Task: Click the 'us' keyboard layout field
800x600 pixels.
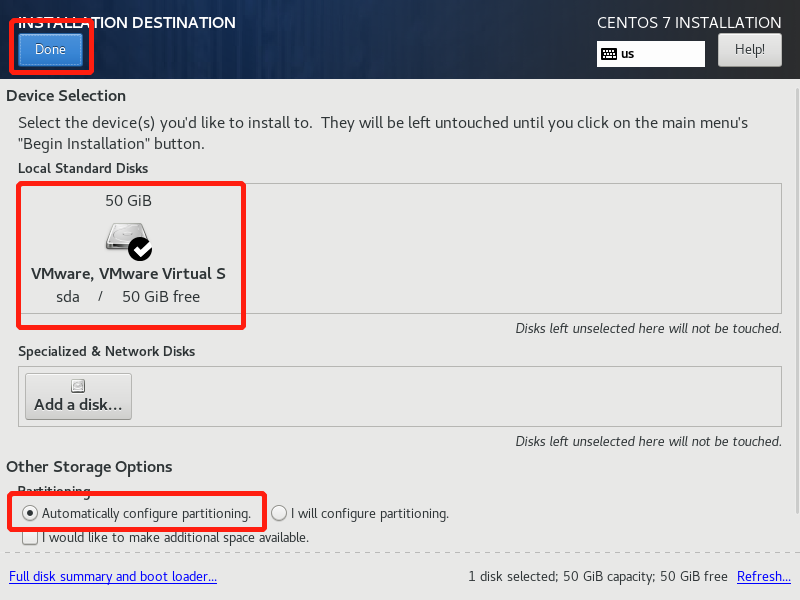Action: (x=660, y=54)
